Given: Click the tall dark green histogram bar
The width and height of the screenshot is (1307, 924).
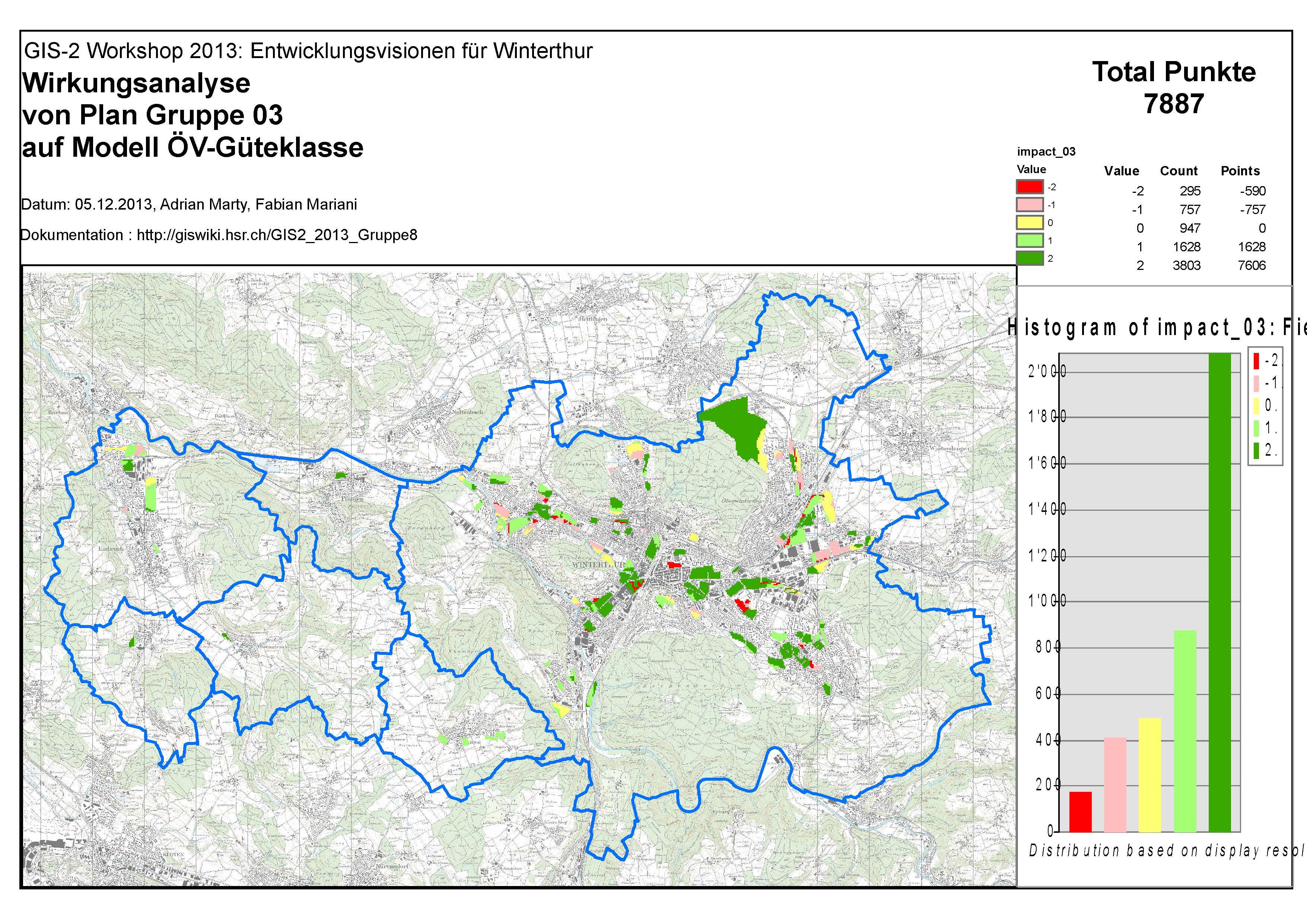Looking at the screenshot, I should coord(1219,592).
